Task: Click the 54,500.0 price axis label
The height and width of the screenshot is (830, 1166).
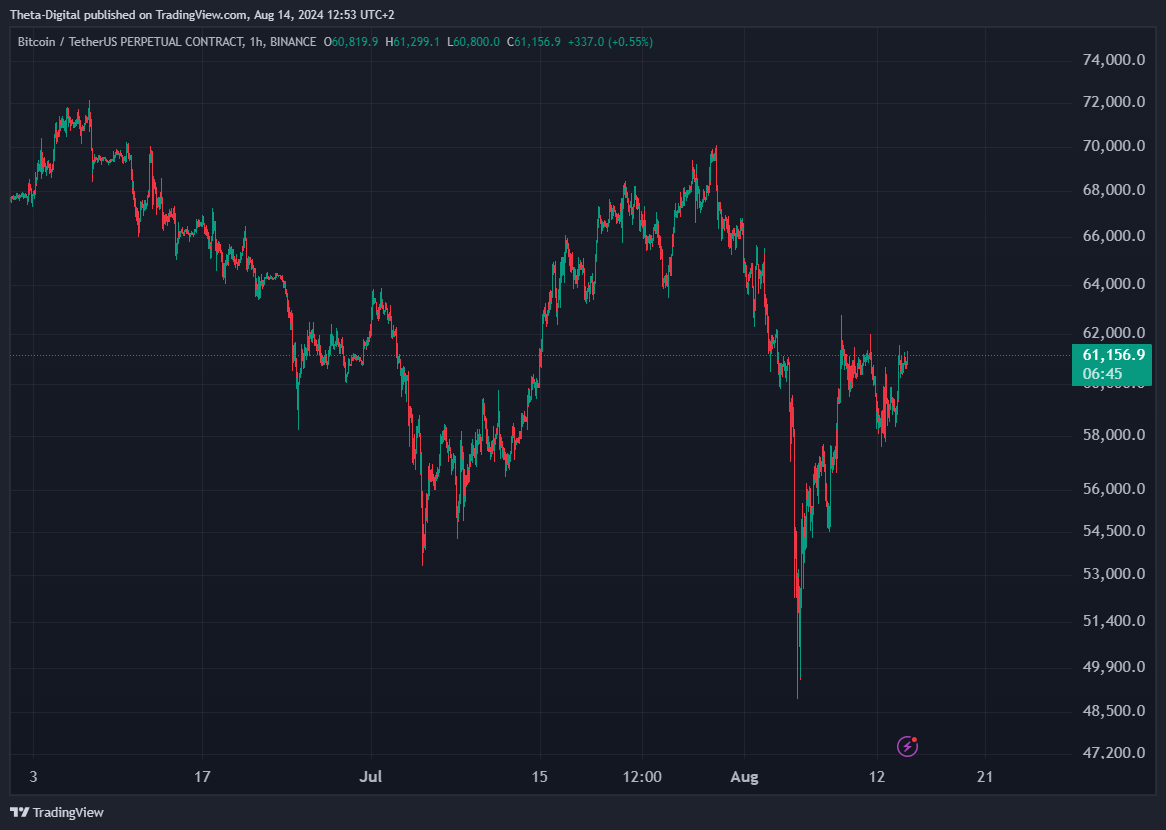Action: click(x=1113, y=531)
